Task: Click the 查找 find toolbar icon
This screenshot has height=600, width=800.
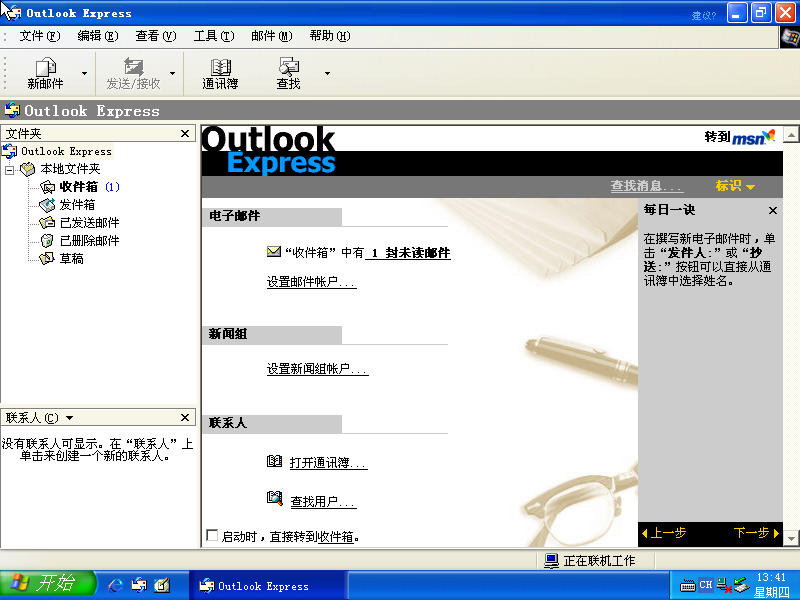Action: (x=288, y=67)
